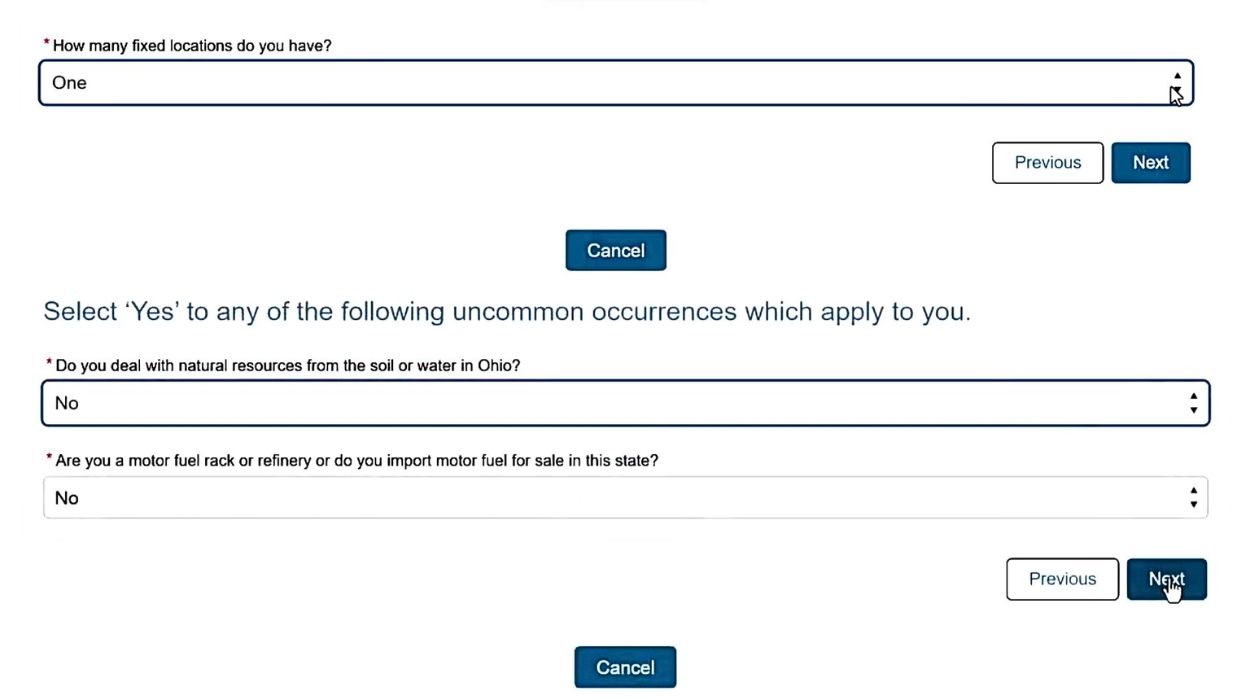Click the bottom Previous button
1250x700 pixels.
tap(1062, 579)
